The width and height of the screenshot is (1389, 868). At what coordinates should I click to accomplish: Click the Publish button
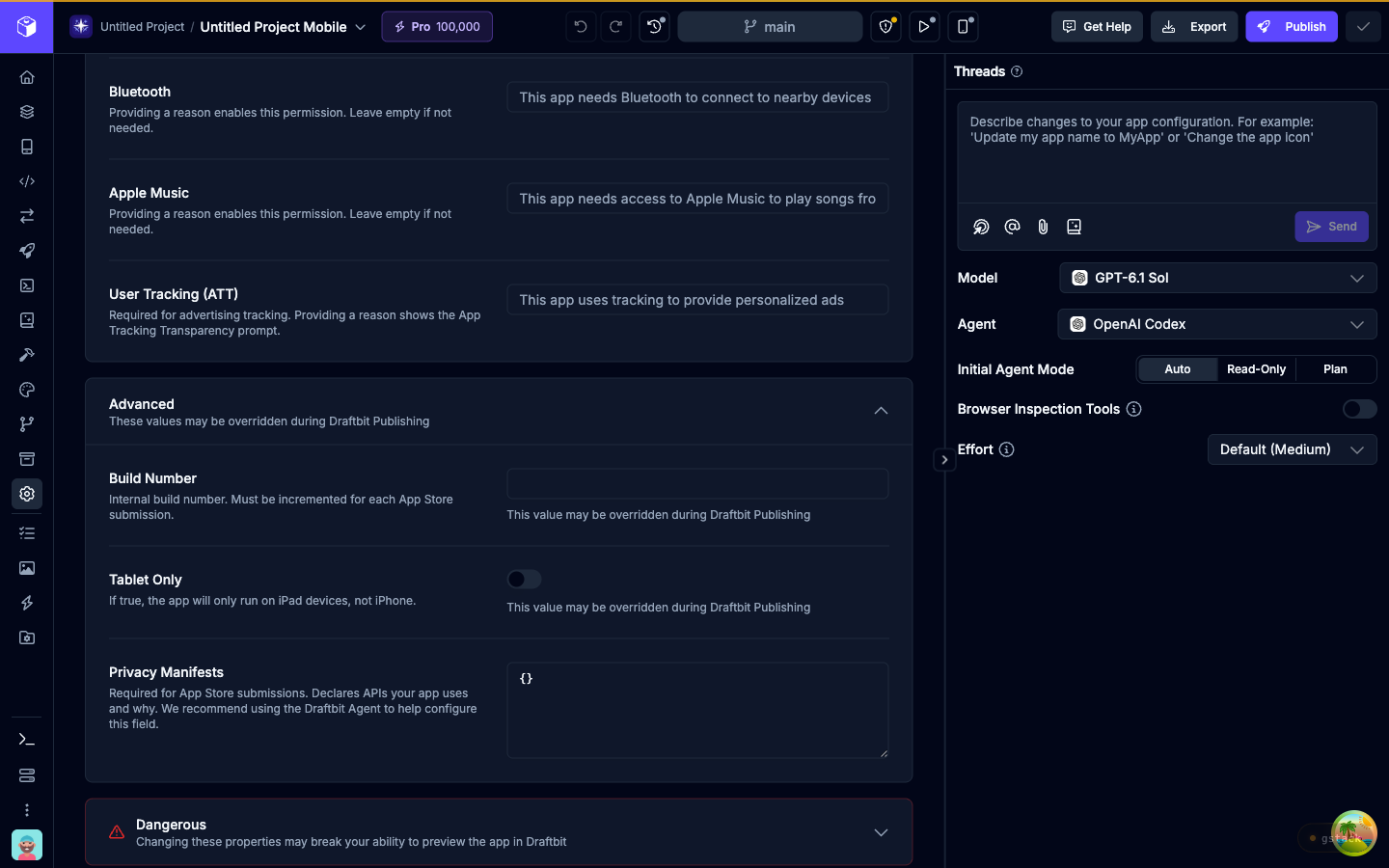pos(1292,27)
